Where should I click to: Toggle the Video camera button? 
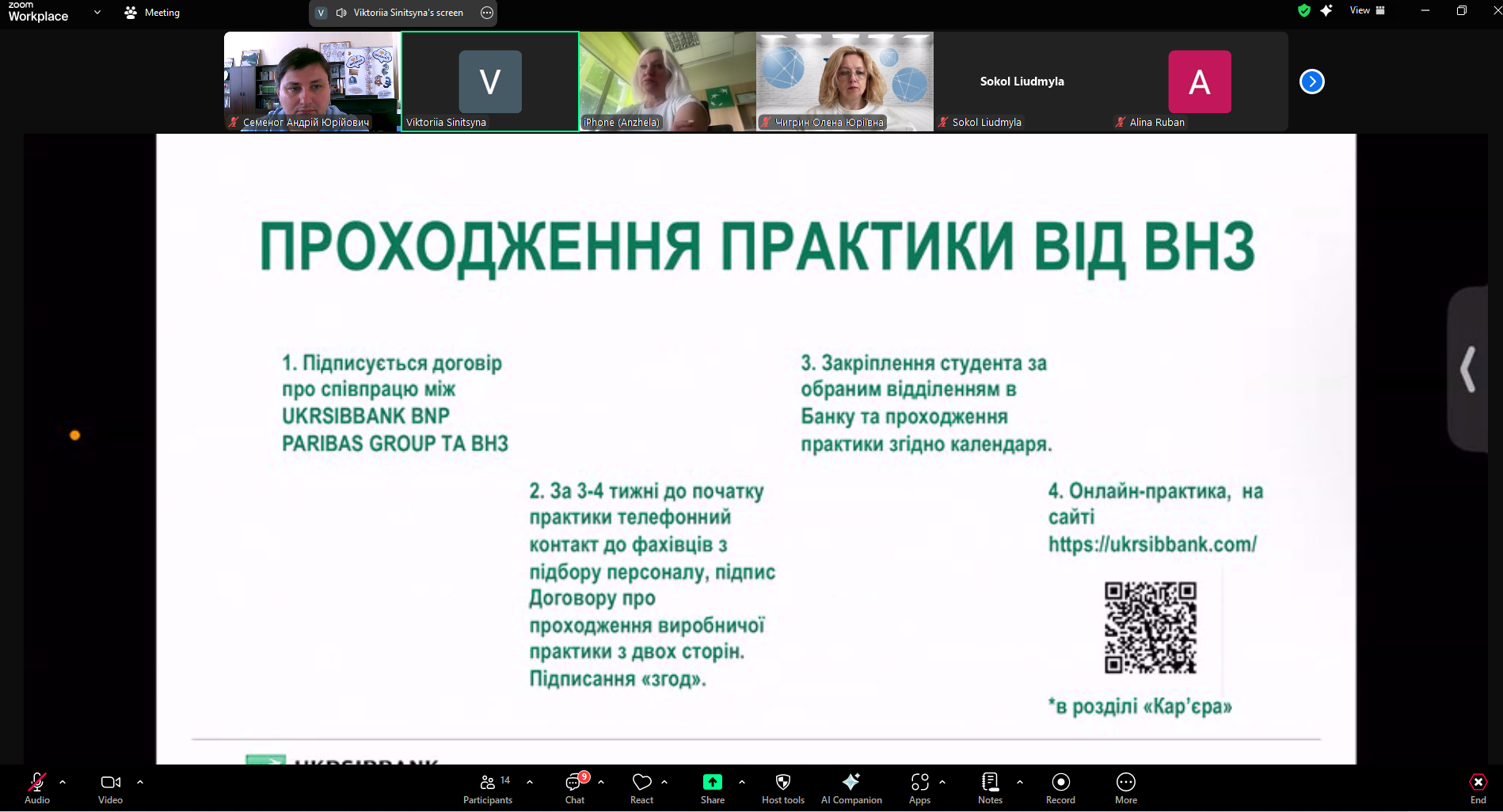point(110,788)
